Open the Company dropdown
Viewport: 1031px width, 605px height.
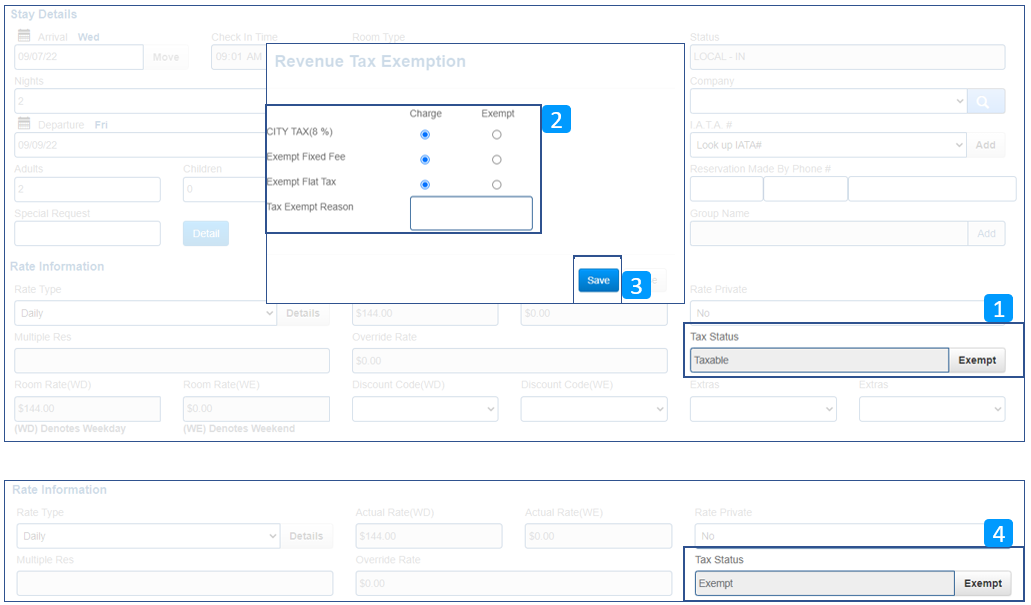[828, 101]
